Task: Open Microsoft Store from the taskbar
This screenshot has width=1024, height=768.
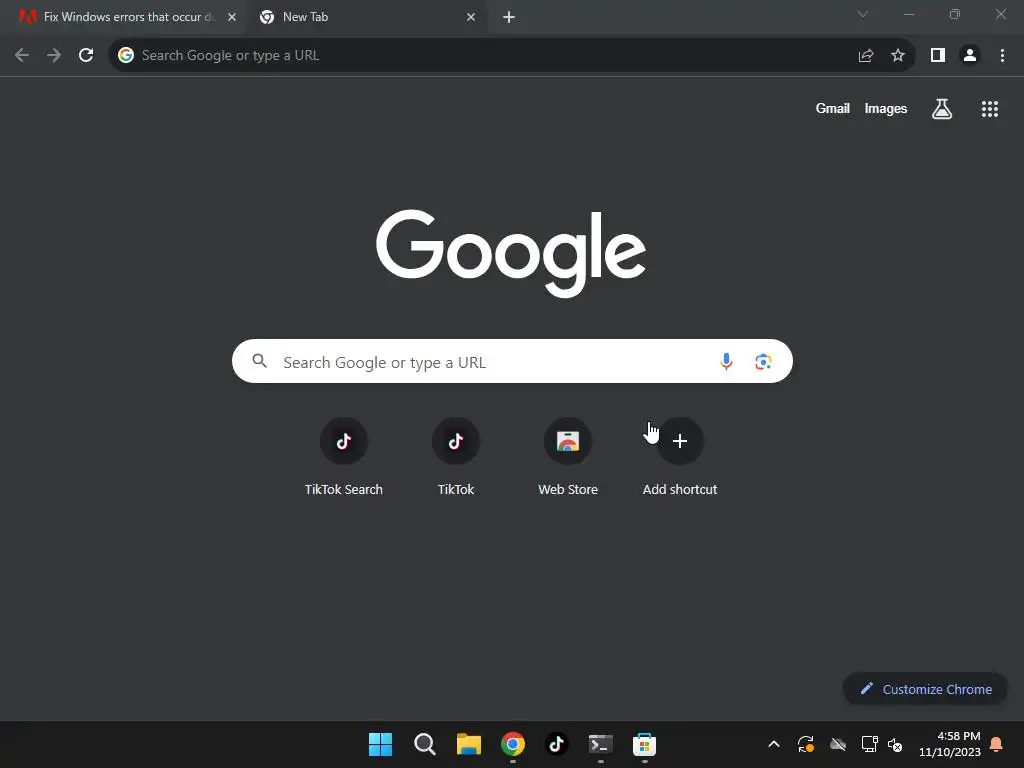Action: click(644, 744)
